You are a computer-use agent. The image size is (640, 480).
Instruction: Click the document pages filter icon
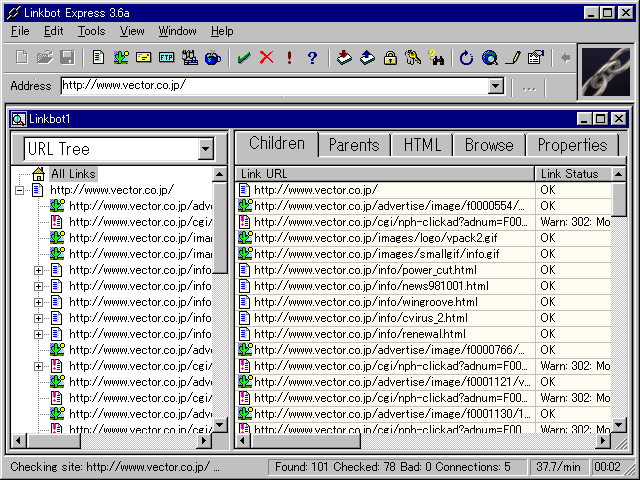(x=98, y=58)
